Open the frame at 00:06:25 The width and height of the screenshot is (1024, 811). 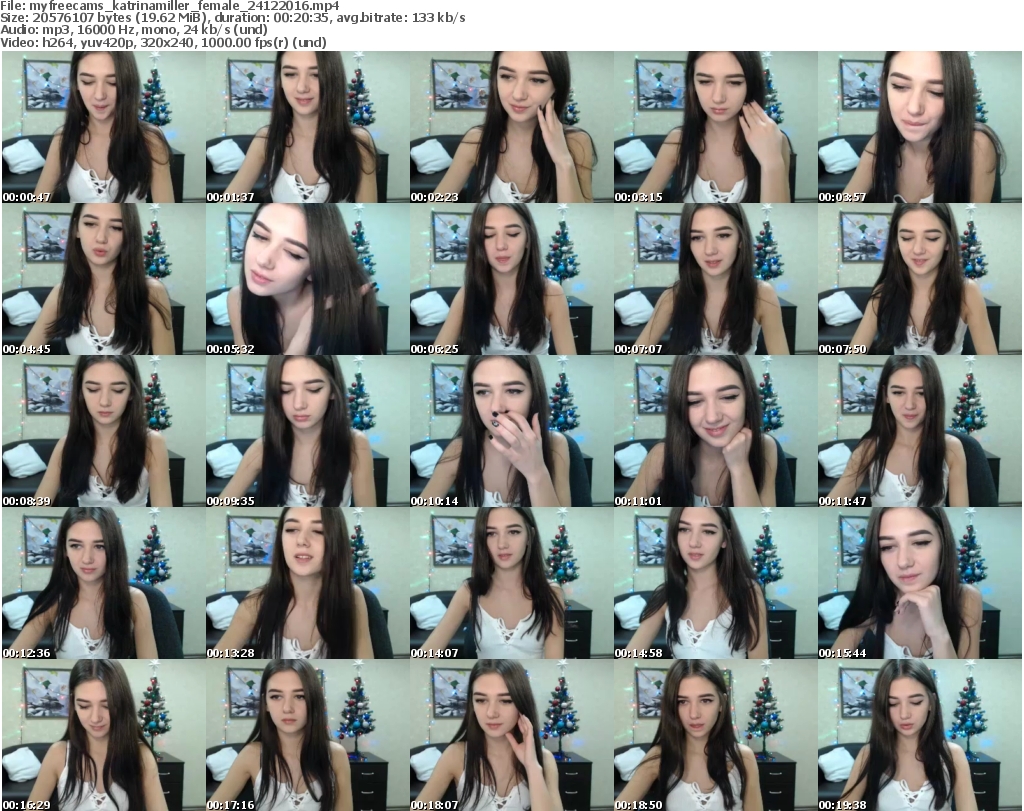[x=511, y=279]
